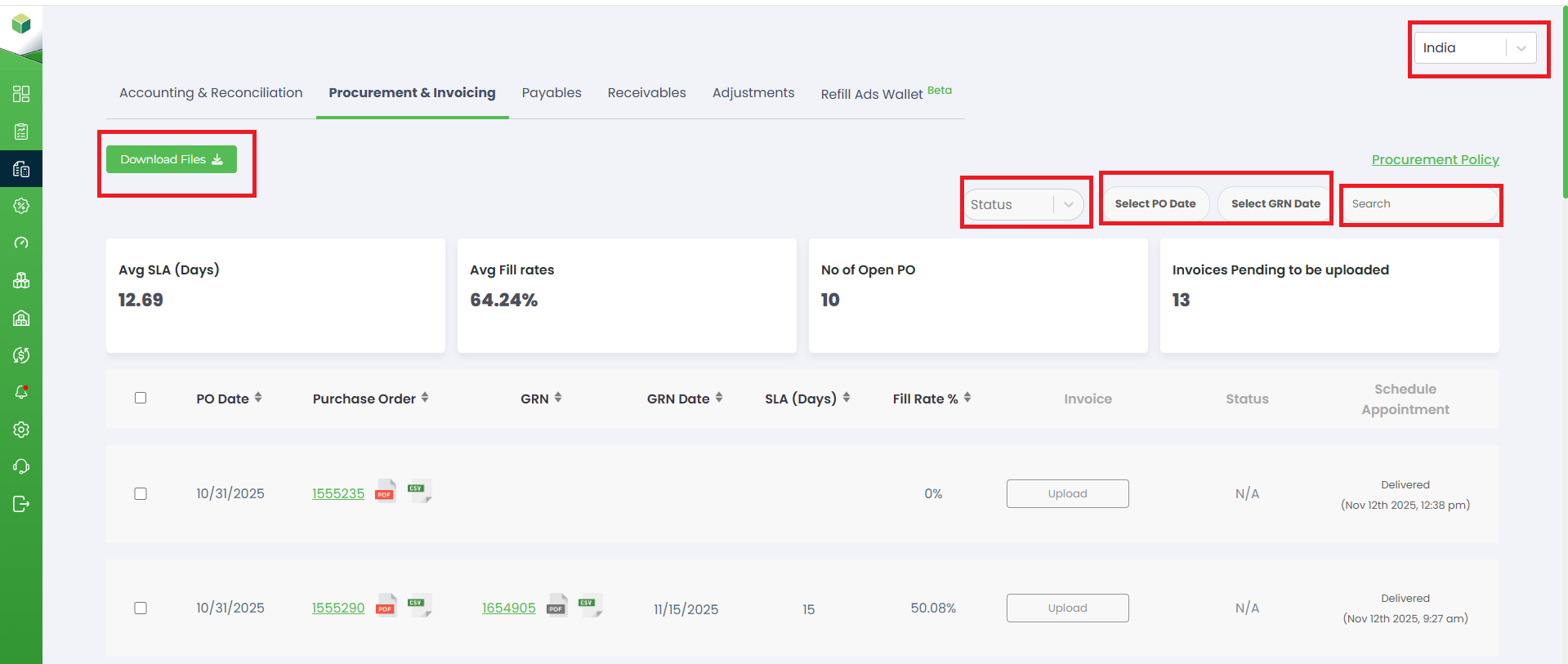Screen dimensions: 1568x664
Task: Open the dashboard grid icon in sidebar
Action: click(21, 94)
